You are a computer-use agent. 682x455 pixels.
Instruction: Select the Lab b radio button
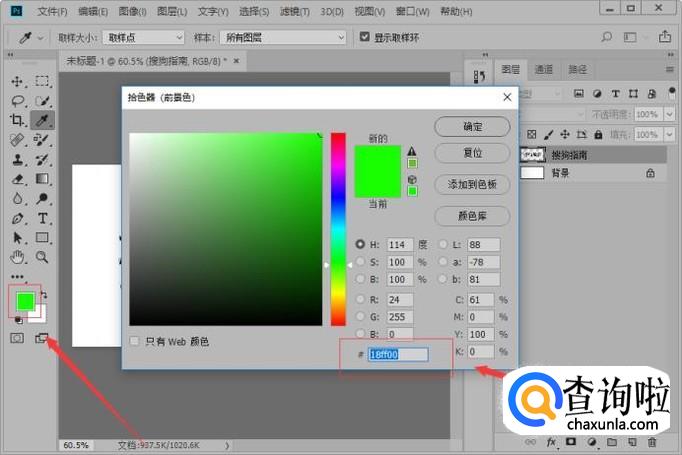pyautogui.click(x=443, y=279)
